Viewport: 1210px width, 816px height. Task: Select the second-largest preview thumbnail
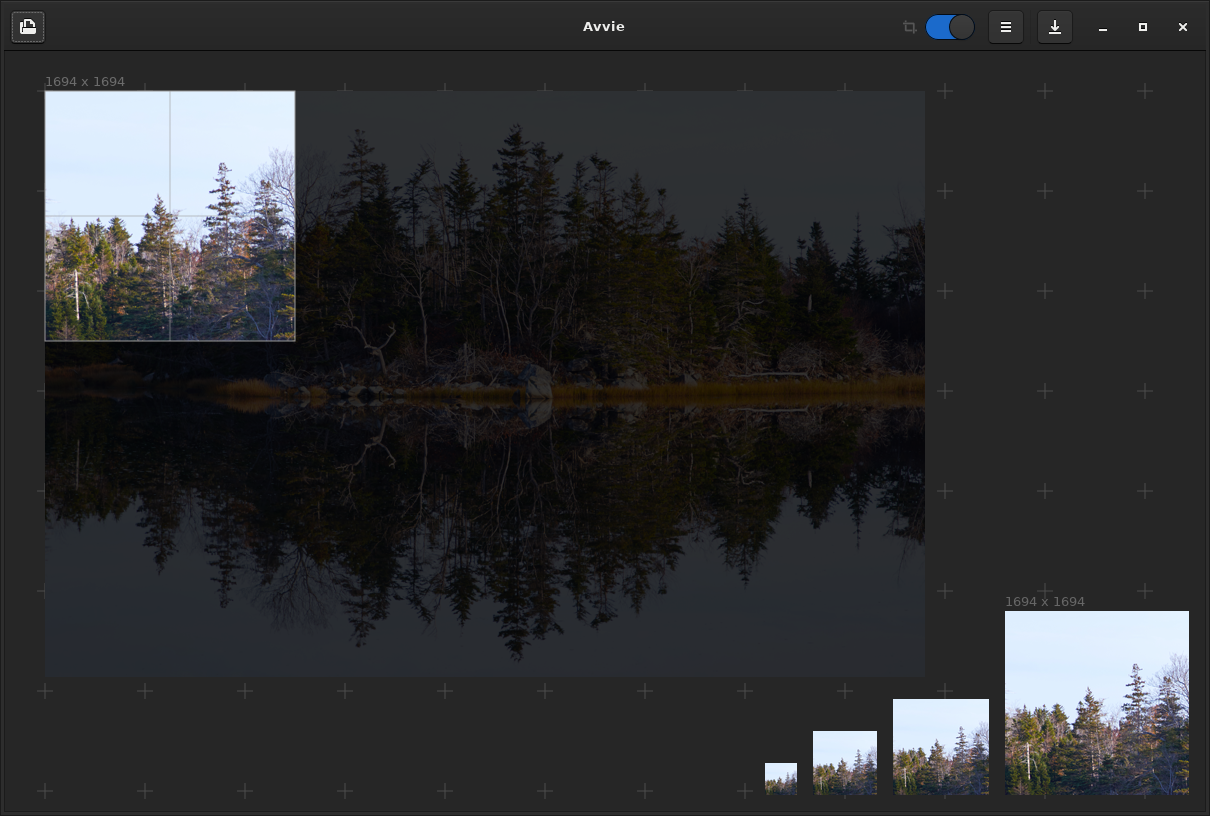pyautogui.click(x=941, y=747)
